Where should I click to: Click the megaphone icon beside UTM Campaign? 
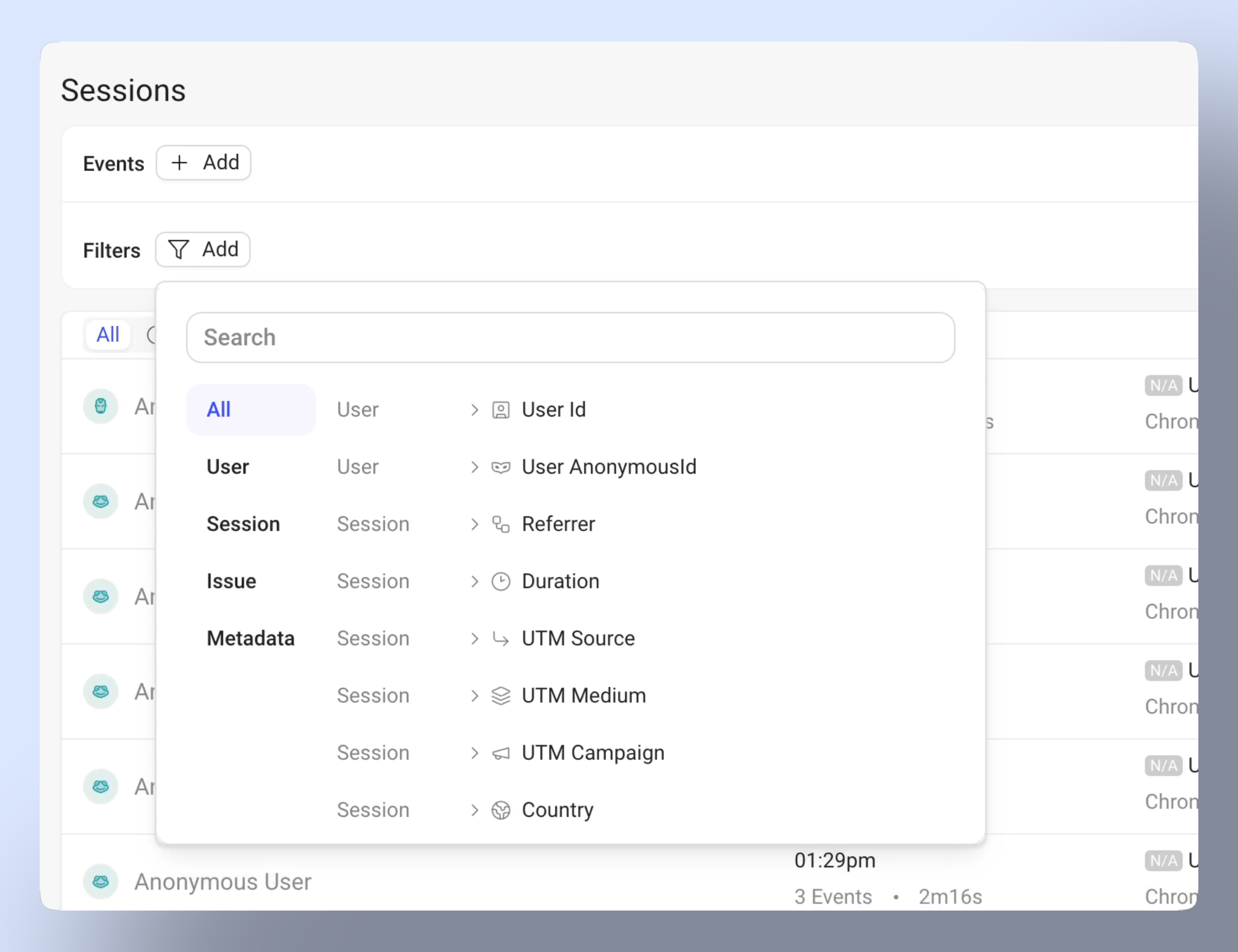pyautogui.click(x=501, y=753)
